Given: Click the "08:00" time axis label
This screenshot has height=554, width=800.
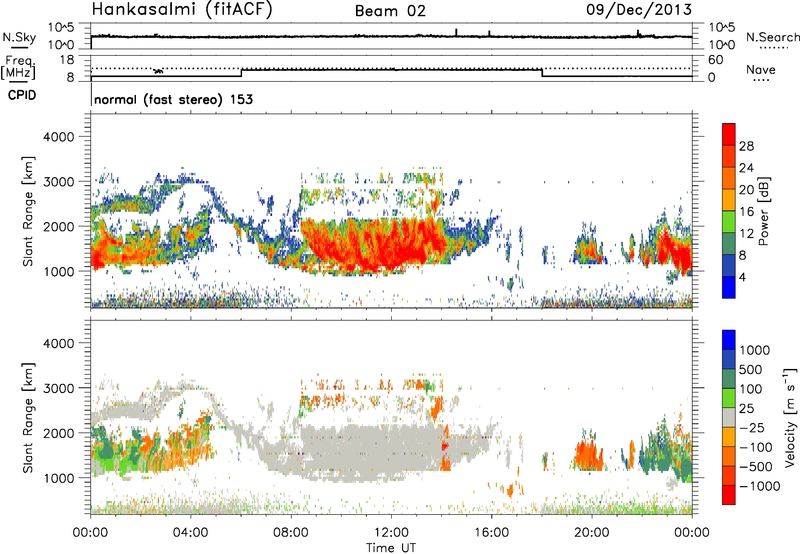Looking at the screenshot, I should coord(291,533).
